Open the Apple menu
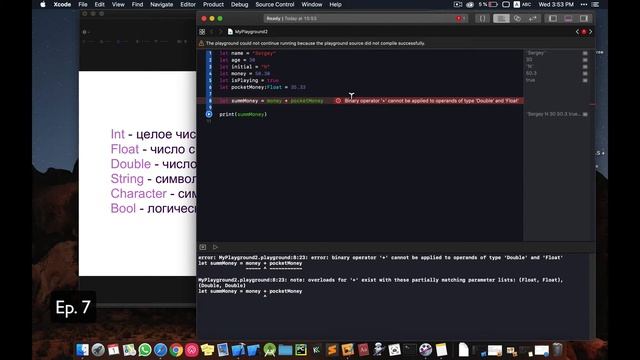This screenshot has height=360, width=640. click(43, 4)
